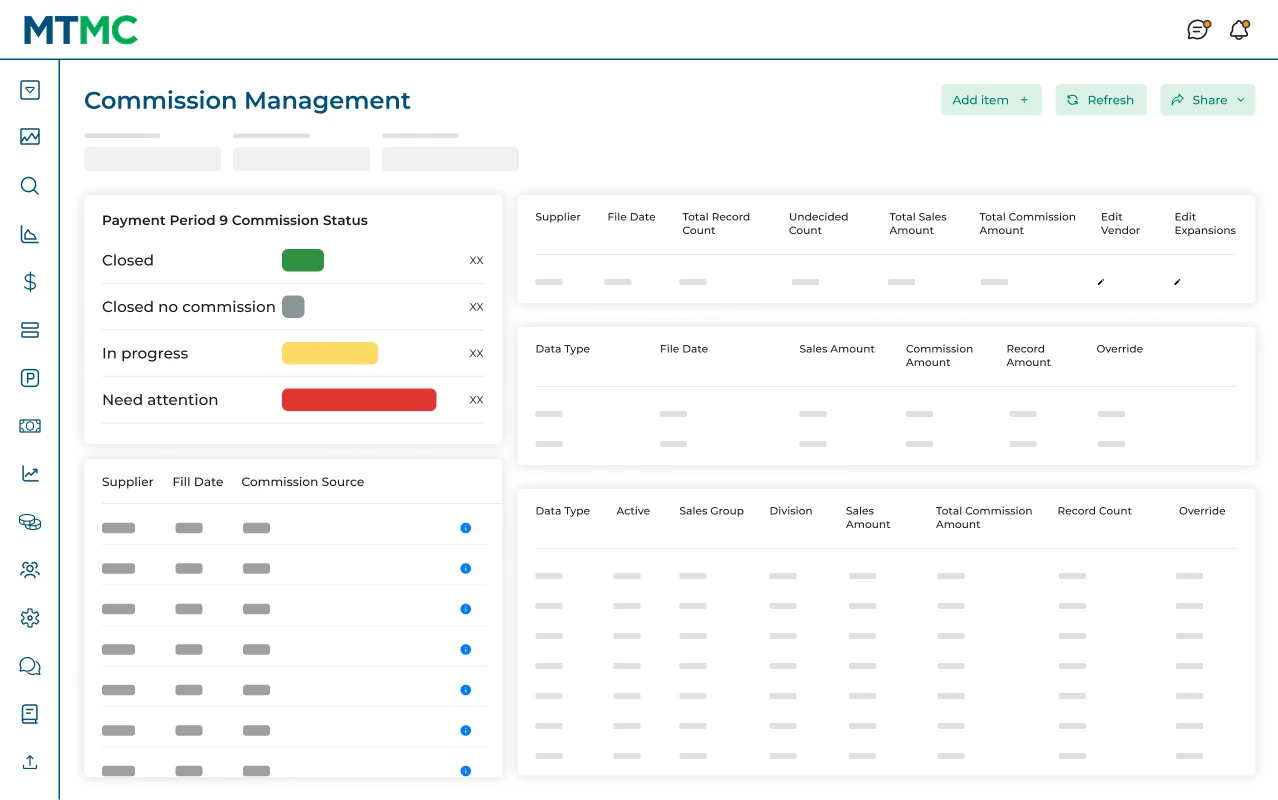Click the Fill Date column header

(198, 482)
